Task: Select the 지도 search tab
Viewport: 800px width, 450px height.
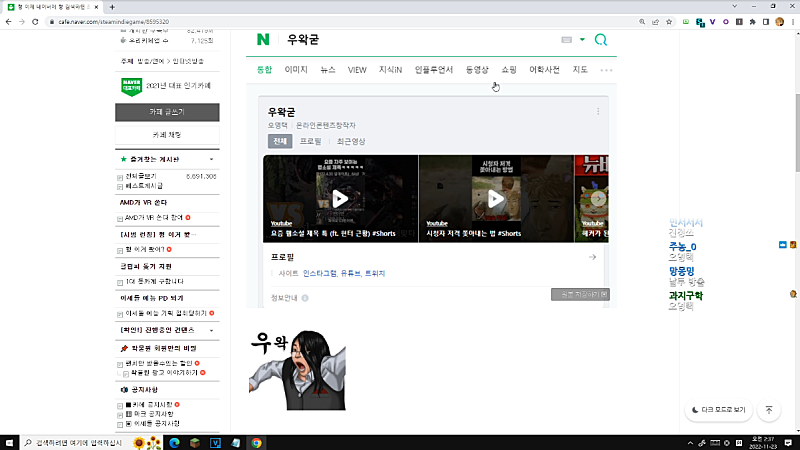Action: tap(580, 70)
